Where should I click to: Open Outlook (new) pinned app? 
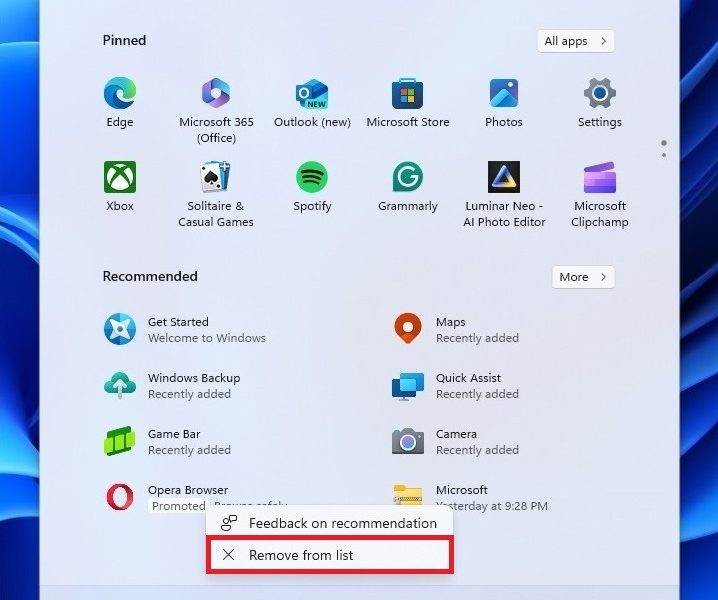click(x=312, y=94)
